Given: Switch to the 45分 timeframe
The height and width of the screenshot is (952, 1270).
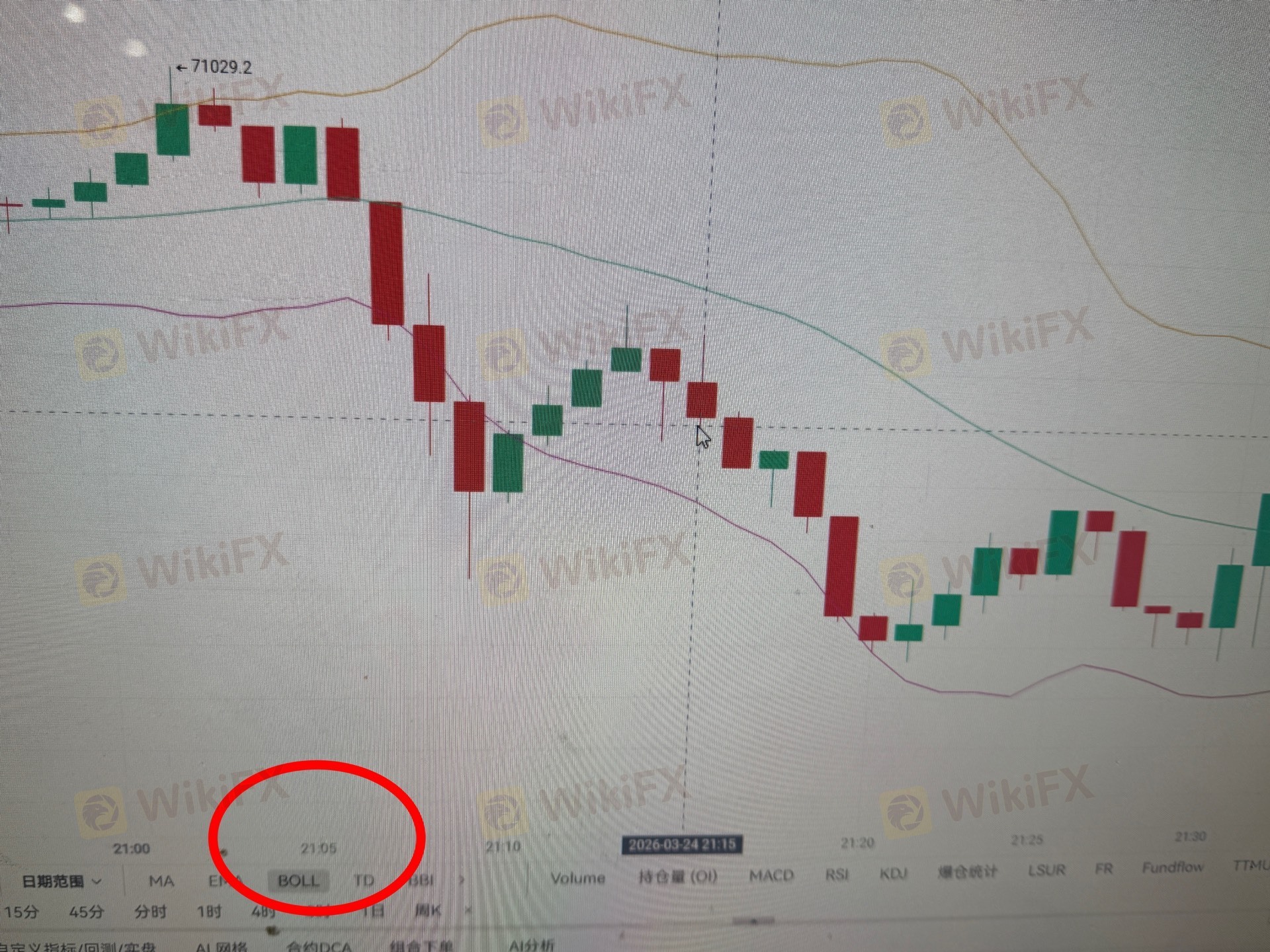Looking at the screenshot, I should point(87,912).
